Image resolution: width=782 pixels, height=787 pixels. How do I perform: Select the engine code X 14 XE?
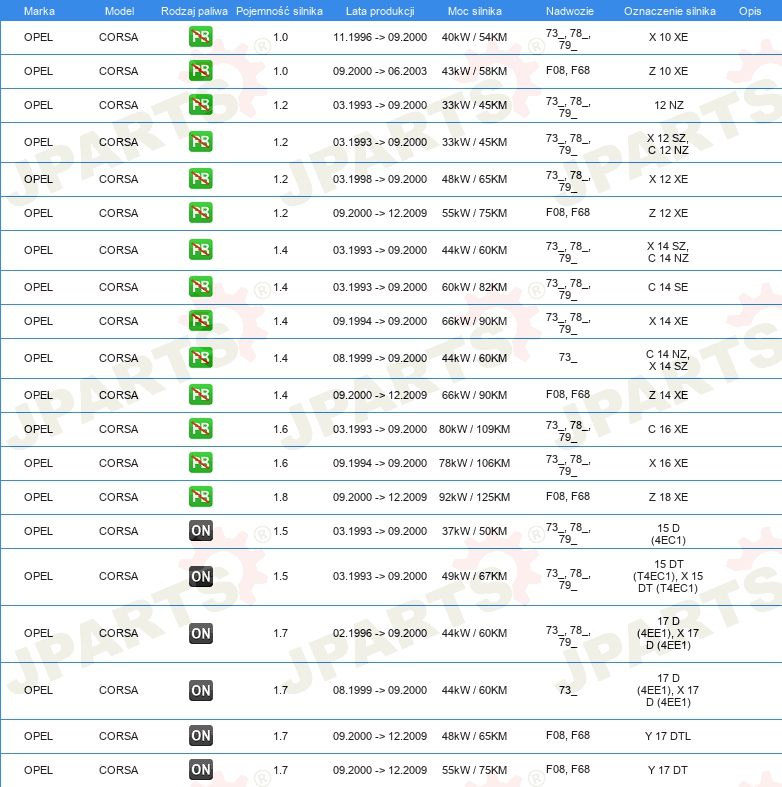(x=668, y=321)
